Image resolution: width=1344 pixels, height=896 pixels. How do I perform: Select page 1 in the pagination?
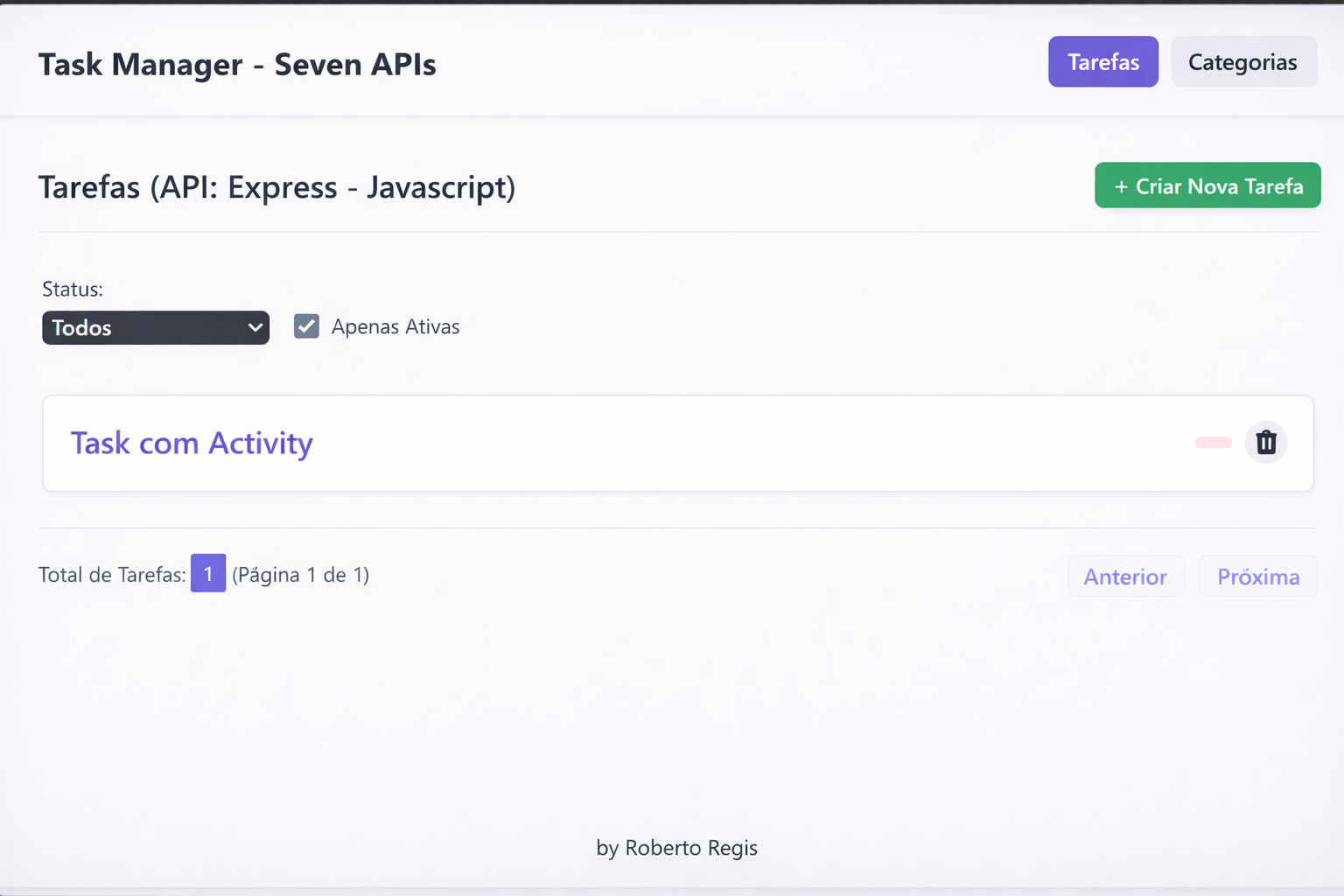[208, 574]
